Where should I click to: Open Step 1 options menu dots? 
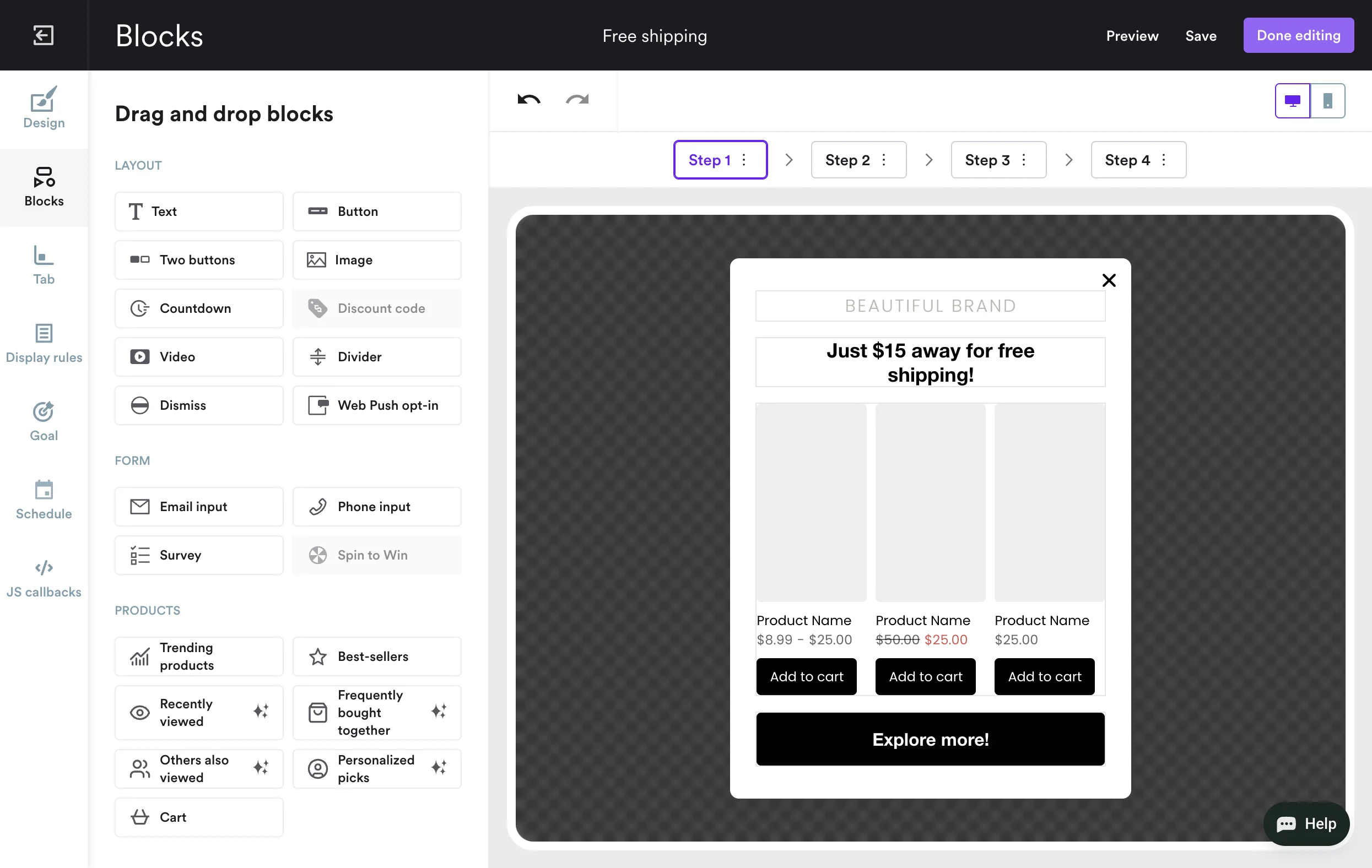pyautogui.click(x=744, y=160)
